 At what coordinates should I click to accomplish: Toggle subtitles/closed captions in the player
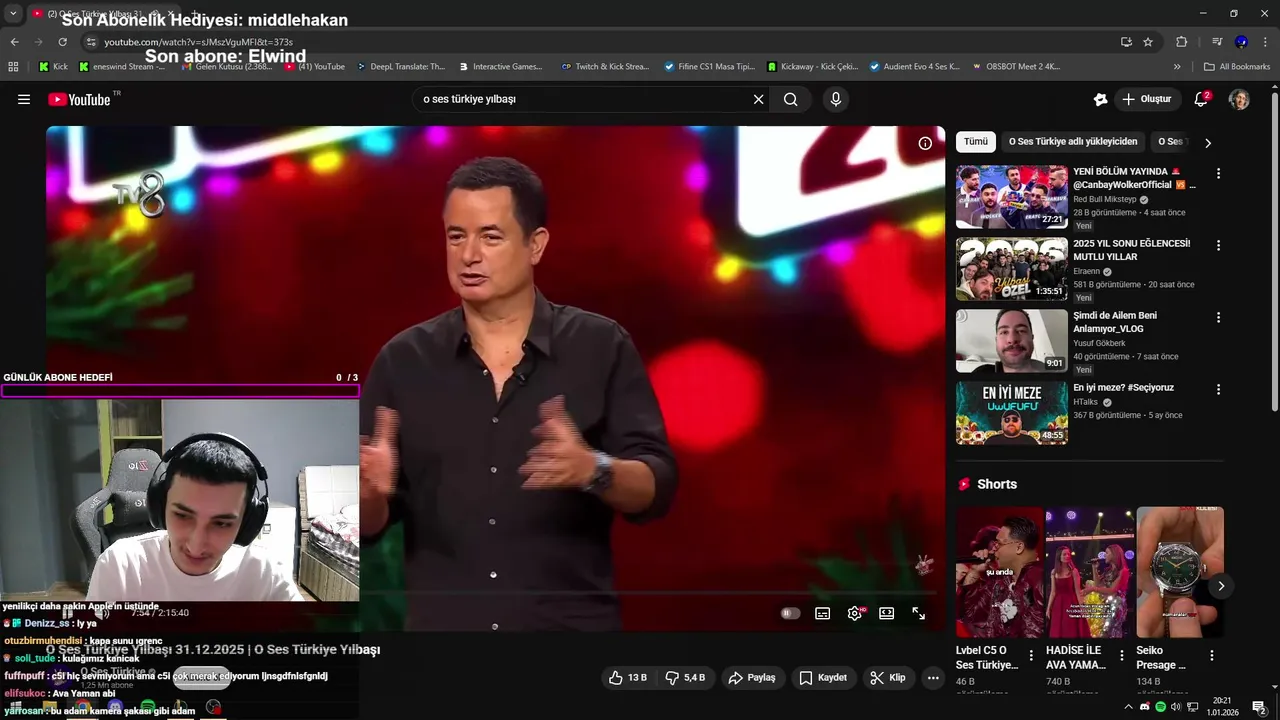click(x=822, y=613)
